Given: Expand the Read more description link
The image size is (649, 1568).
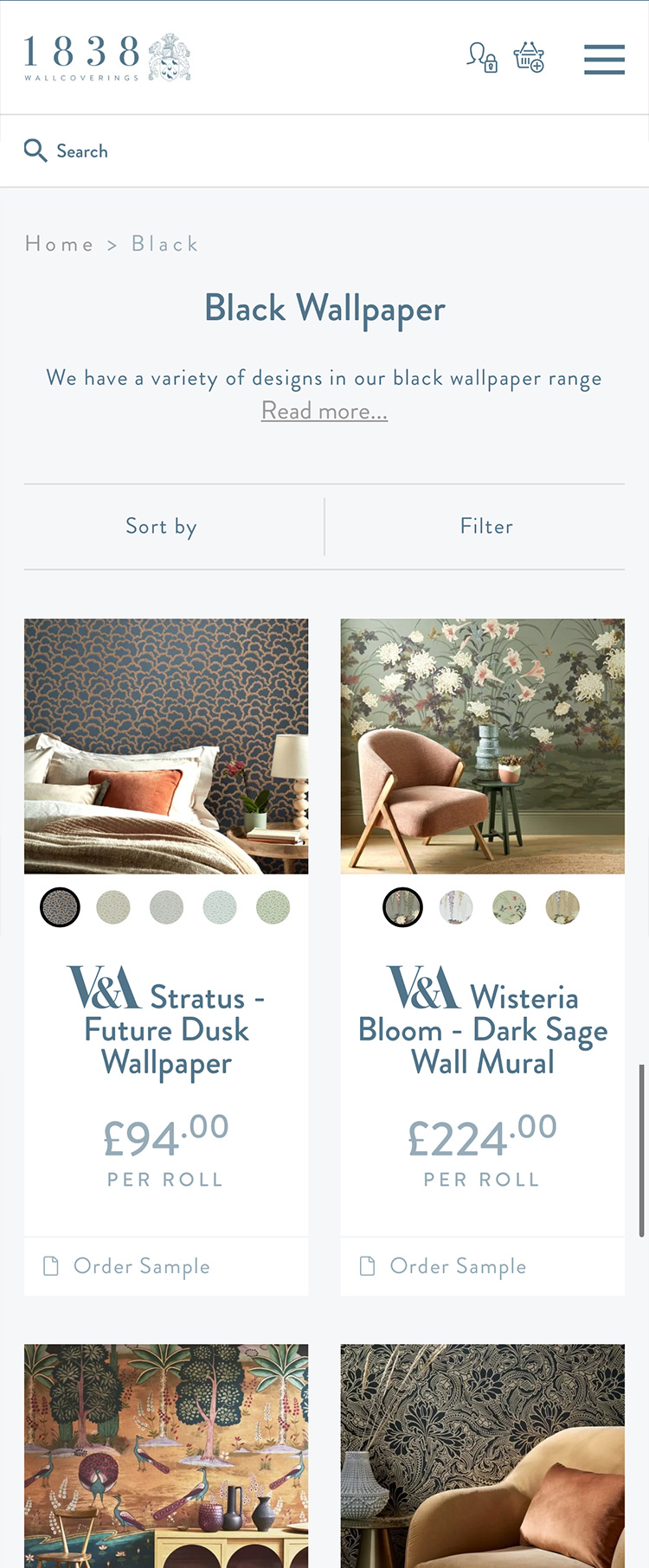Looking at the screenshot, I should click(324, 411).
